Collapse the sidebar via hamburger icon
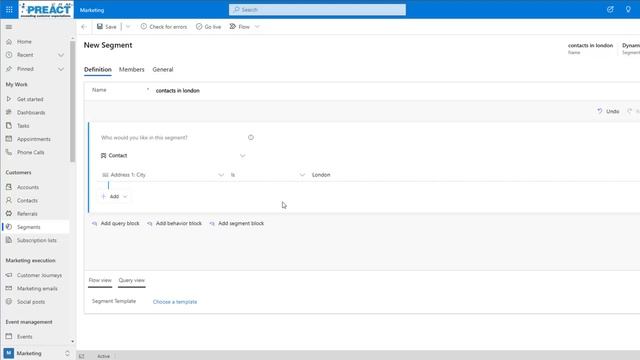This screenshot has height=360, width=640. 9,27
